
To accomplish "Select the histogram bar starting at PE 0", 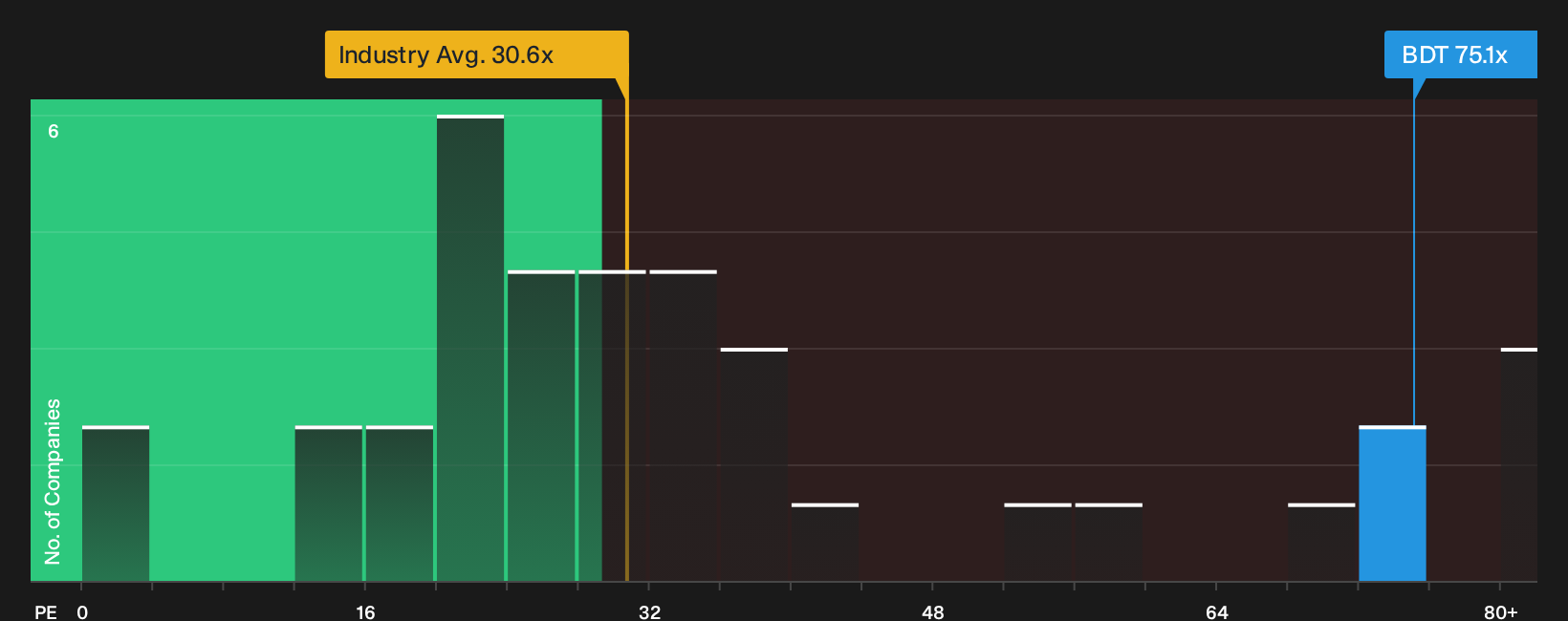I will pyautogui.click(x=116, y=503).
